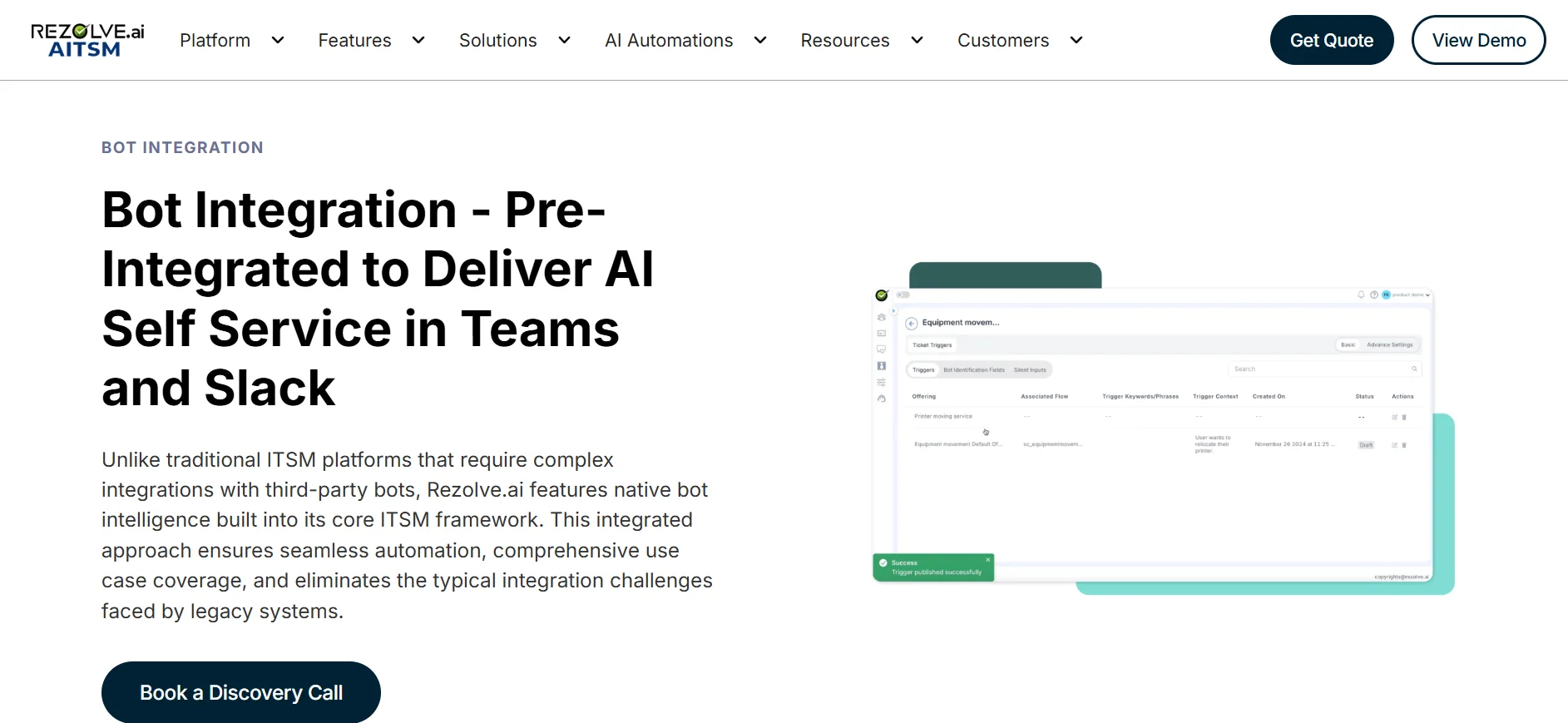The image size is (1568, 723).
Task: Click the Resources menu label
Action: coord(844,40)
